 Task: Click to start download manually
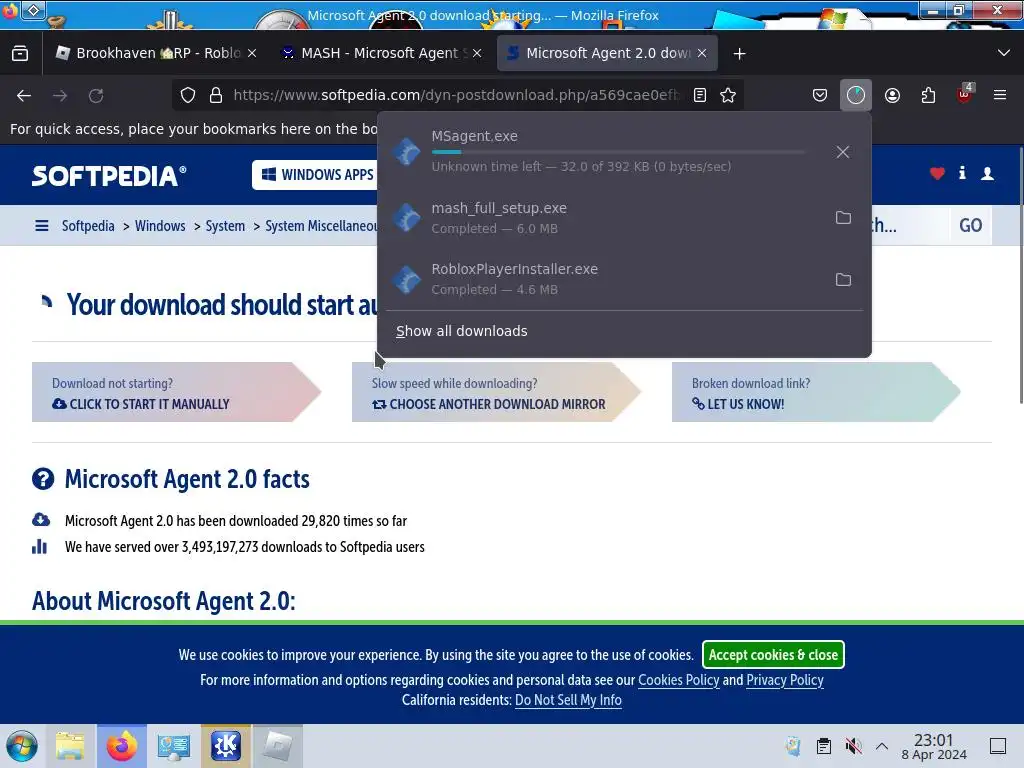pos(176,392)
